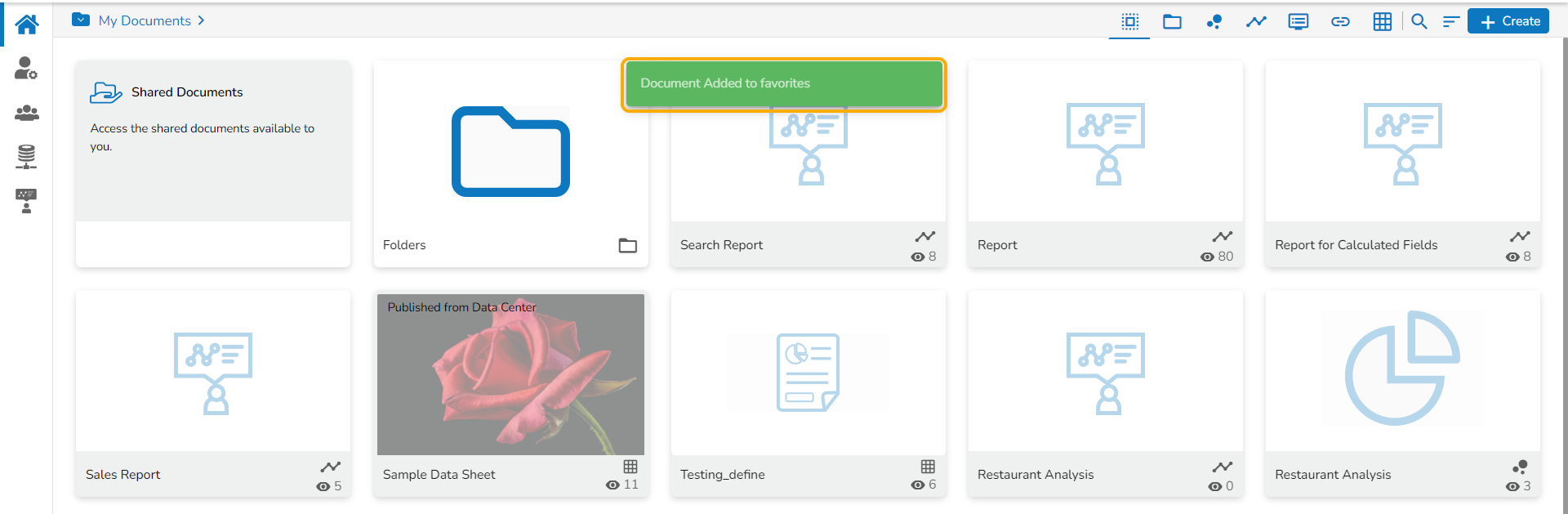
Task: Click the Create button
Action: pos(1509,21)
